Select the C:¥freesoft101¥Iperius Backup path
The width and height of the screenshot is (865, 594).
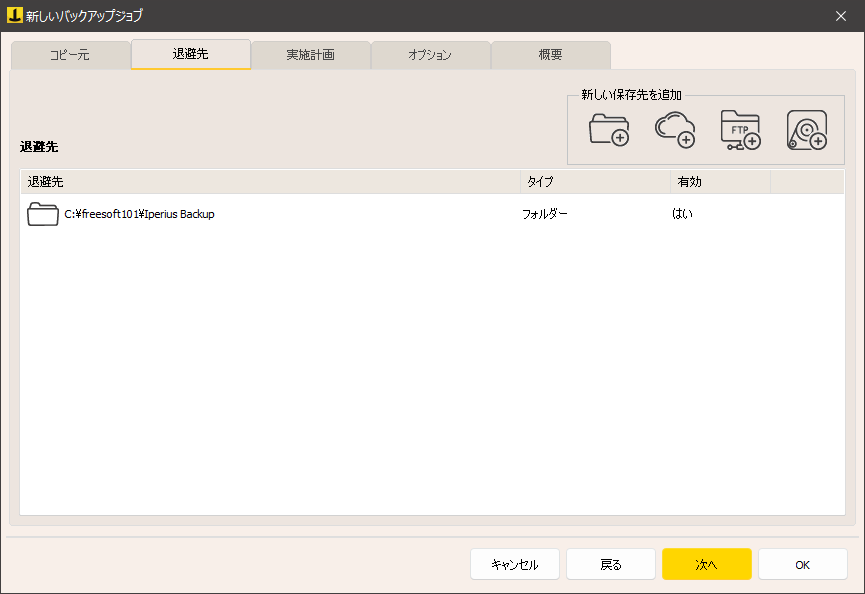click(140, 214)
